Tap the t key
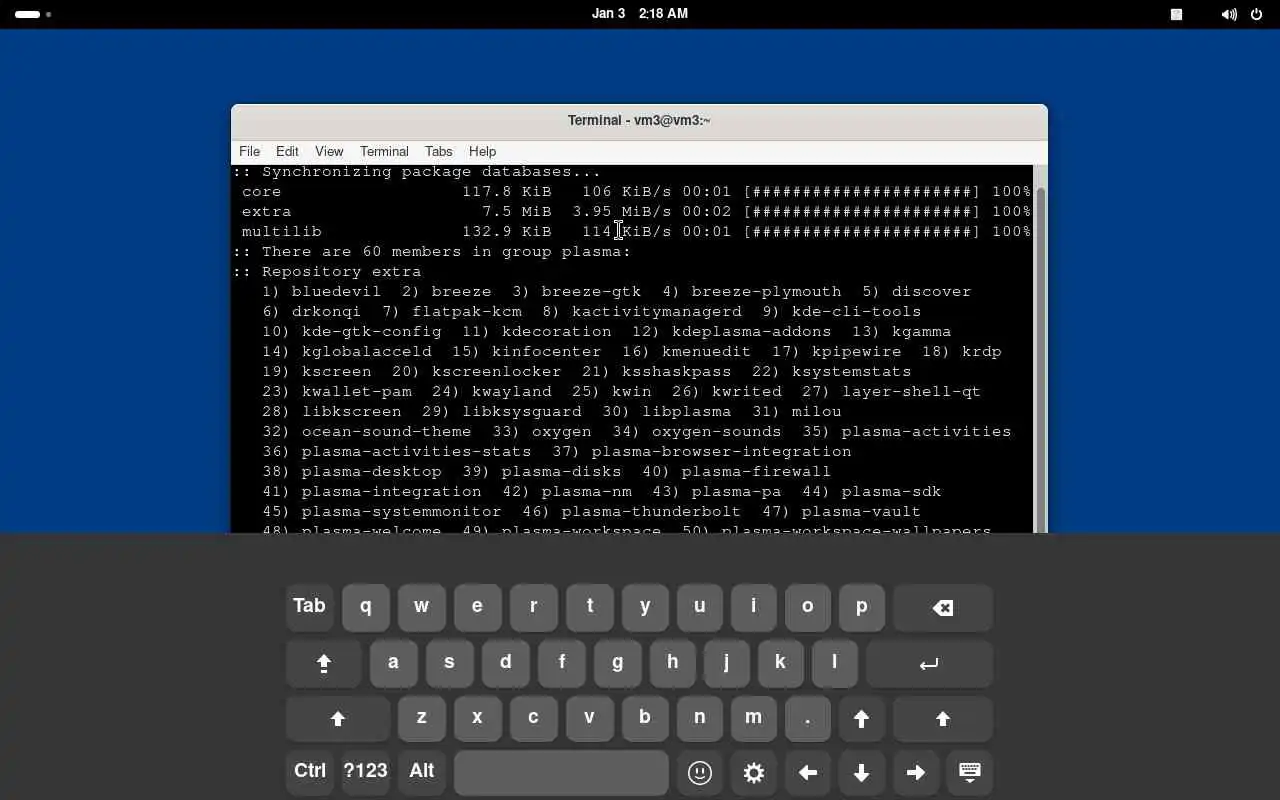 pyautogui.click(x=590, y=607)
